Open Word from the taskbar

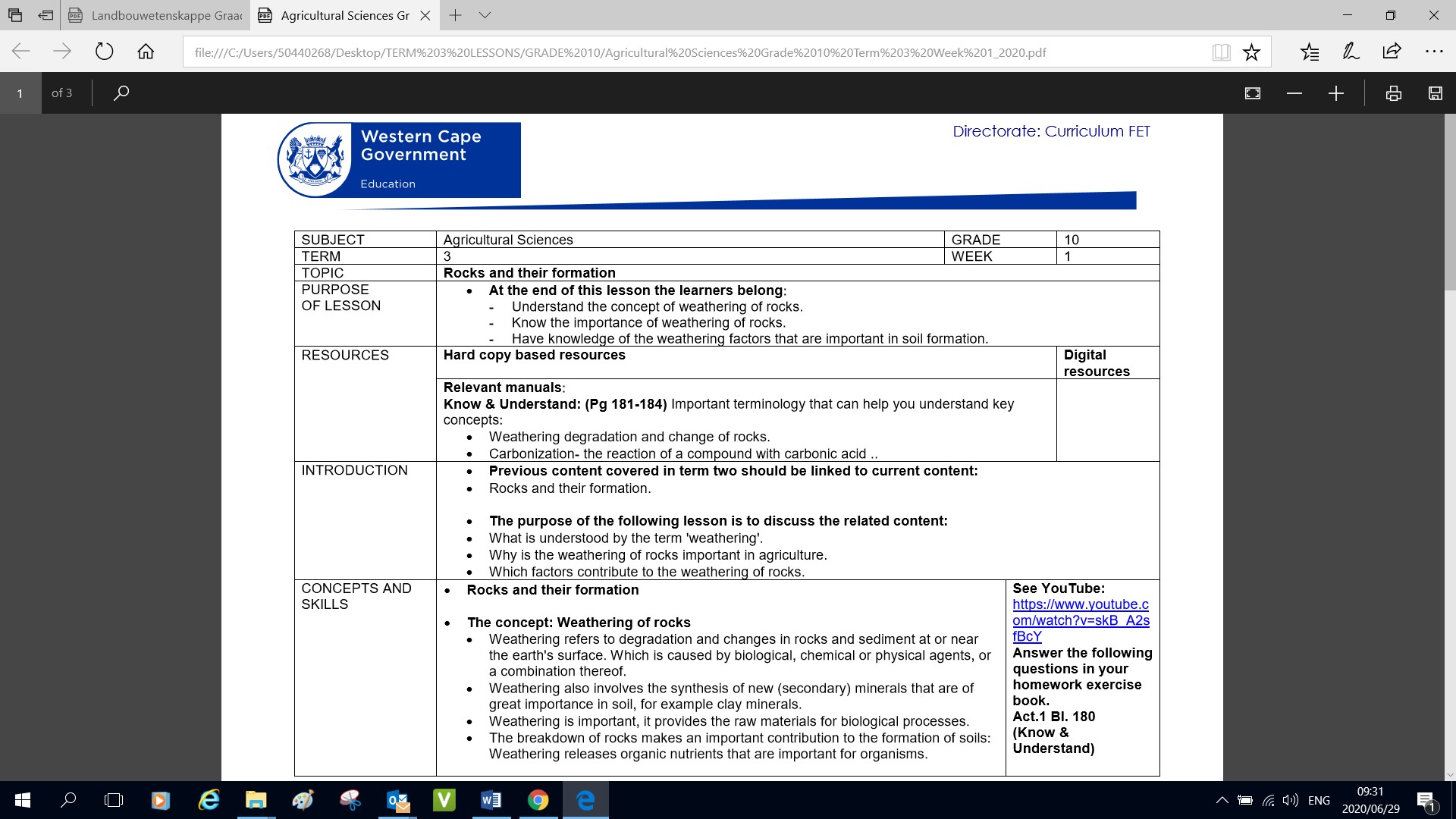click(x=491, y=800)
